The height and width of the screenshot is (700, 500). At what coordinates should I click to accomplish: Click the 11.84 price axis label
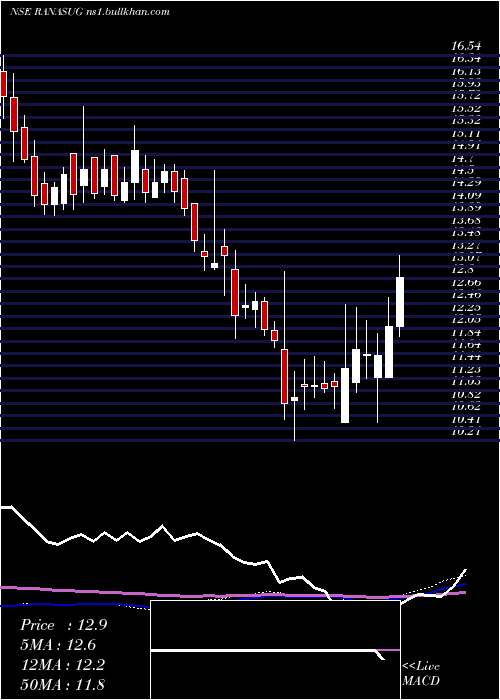coord(466,333)
